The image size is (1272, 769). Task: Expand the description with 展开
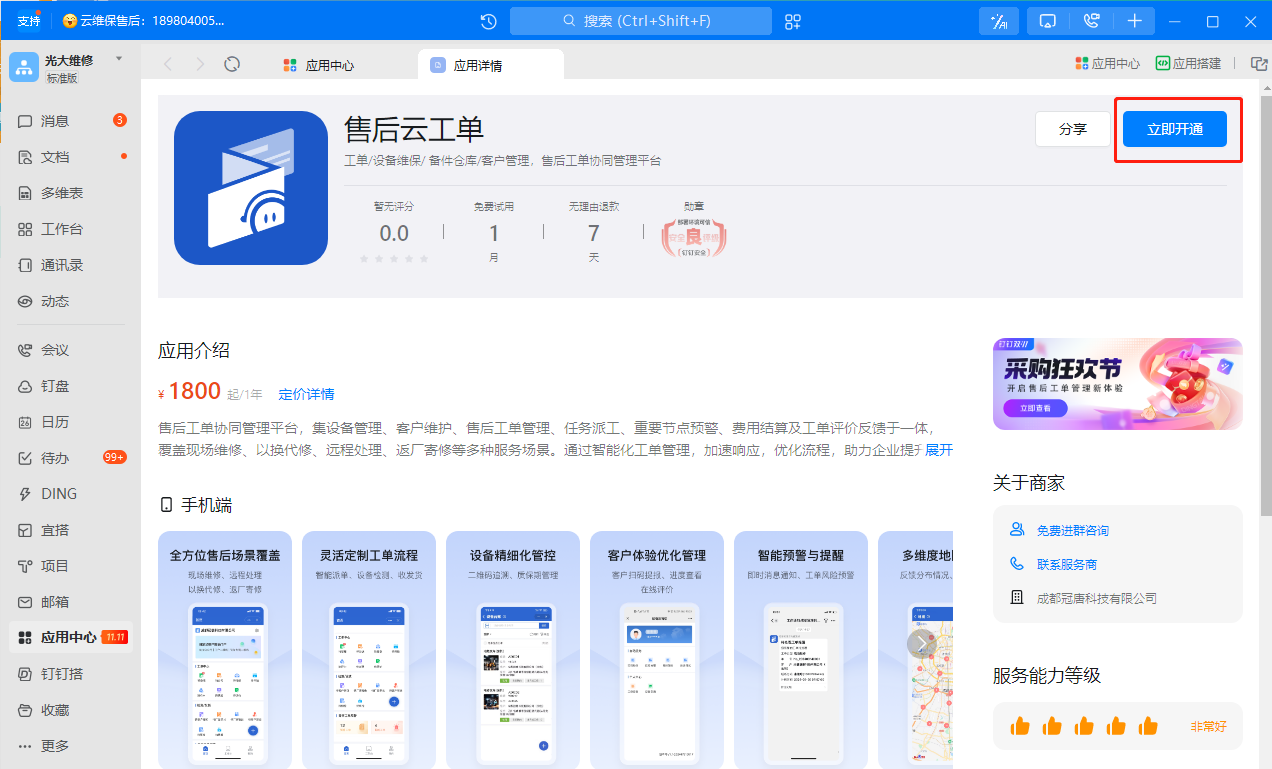click(x=939, y=450)
